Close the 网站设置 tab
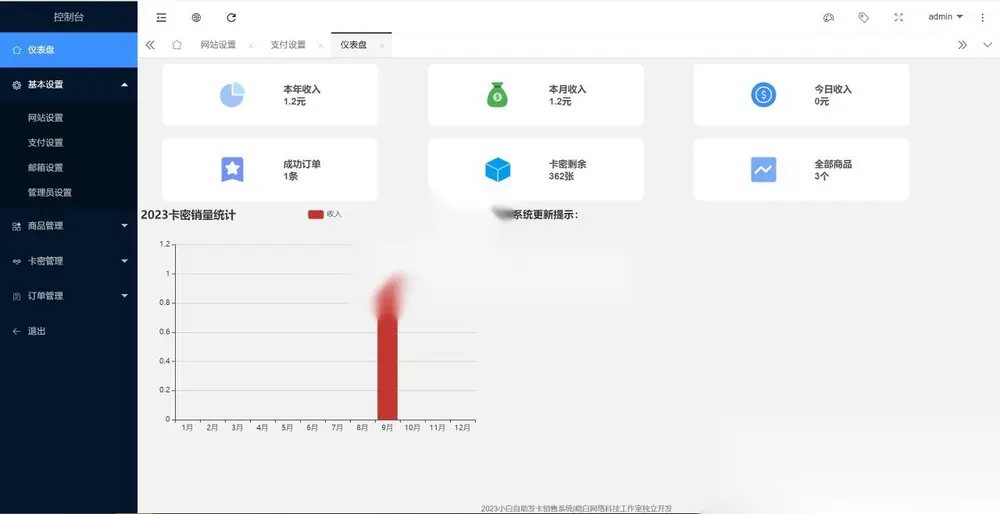Screen dimensions: 1000x514 [251, 45]
